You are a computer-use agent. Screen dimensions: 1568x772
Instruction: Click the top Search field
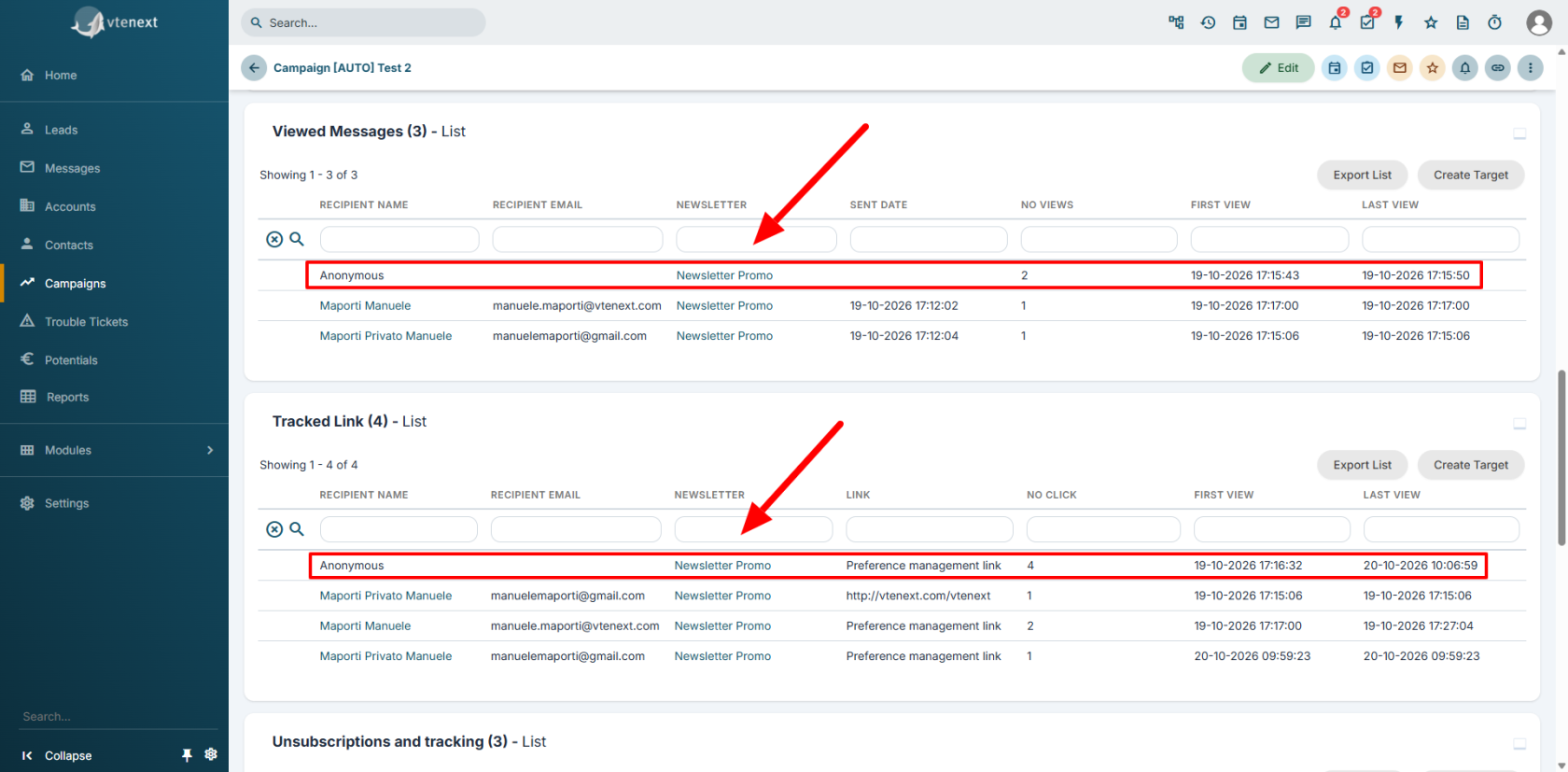point(363,22)
